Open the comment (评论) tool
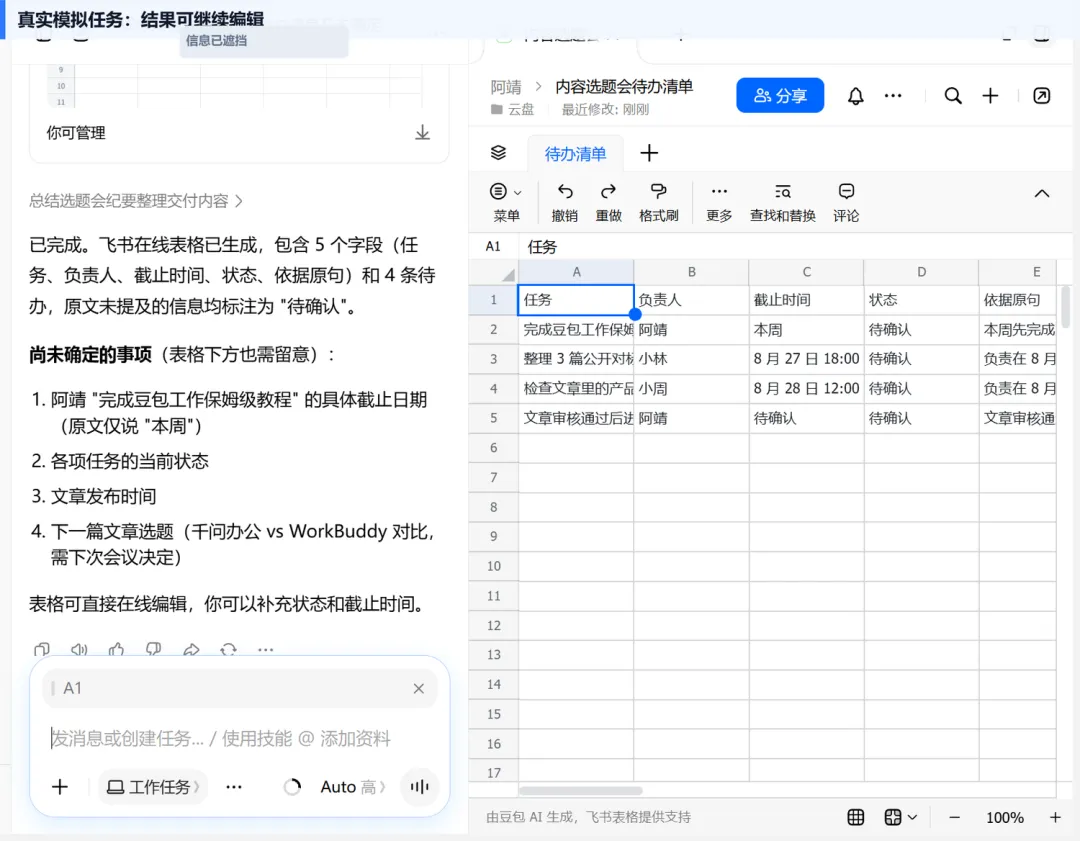 click(x=846, y=191)
